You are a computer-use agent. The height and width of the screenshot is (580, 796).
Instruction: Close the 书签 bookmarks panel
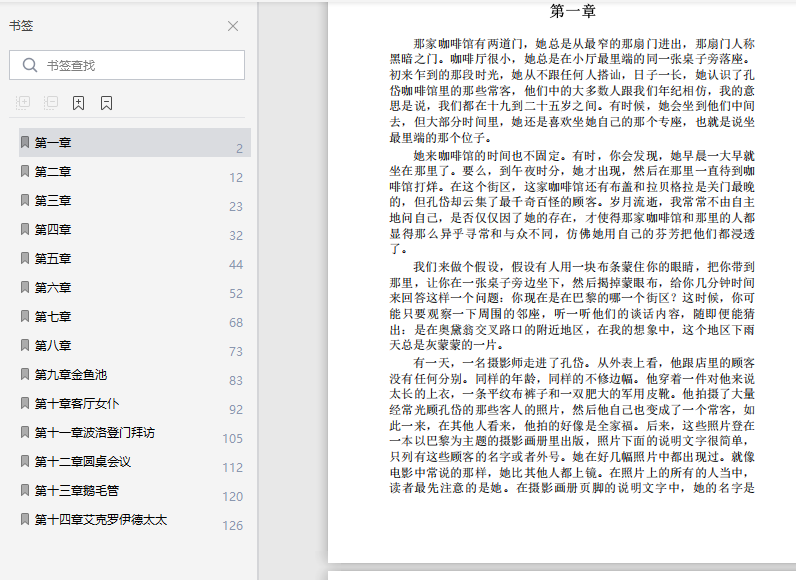coord(233,26)
